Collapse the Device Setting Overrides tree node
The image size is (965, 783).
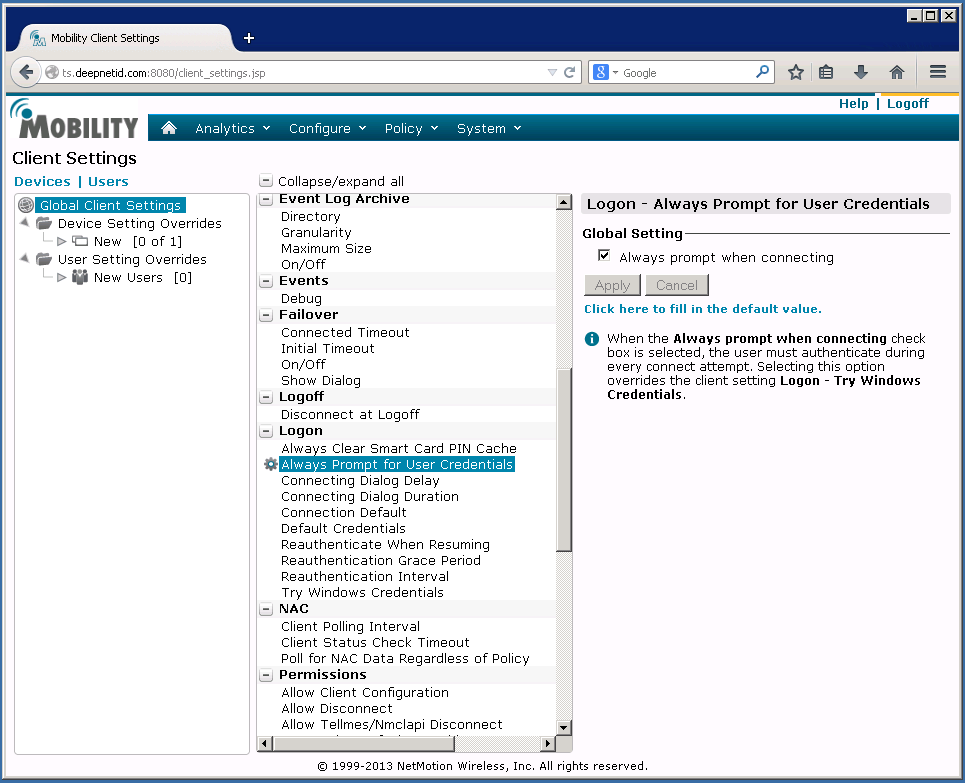coord(24,223)
